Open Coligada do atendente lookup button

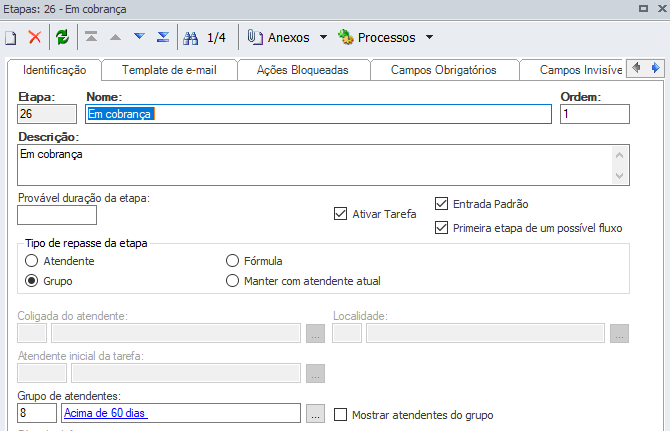315,333
